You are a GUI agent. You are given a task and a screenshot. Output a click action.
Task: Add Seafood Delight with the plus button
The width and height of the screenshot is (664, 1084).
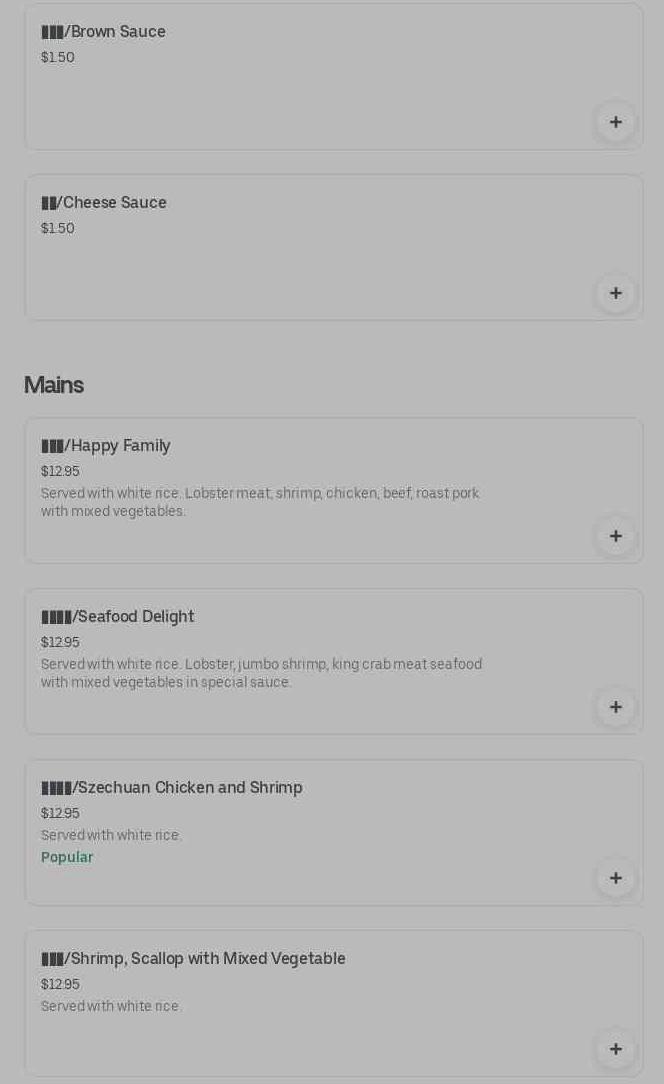615,707
